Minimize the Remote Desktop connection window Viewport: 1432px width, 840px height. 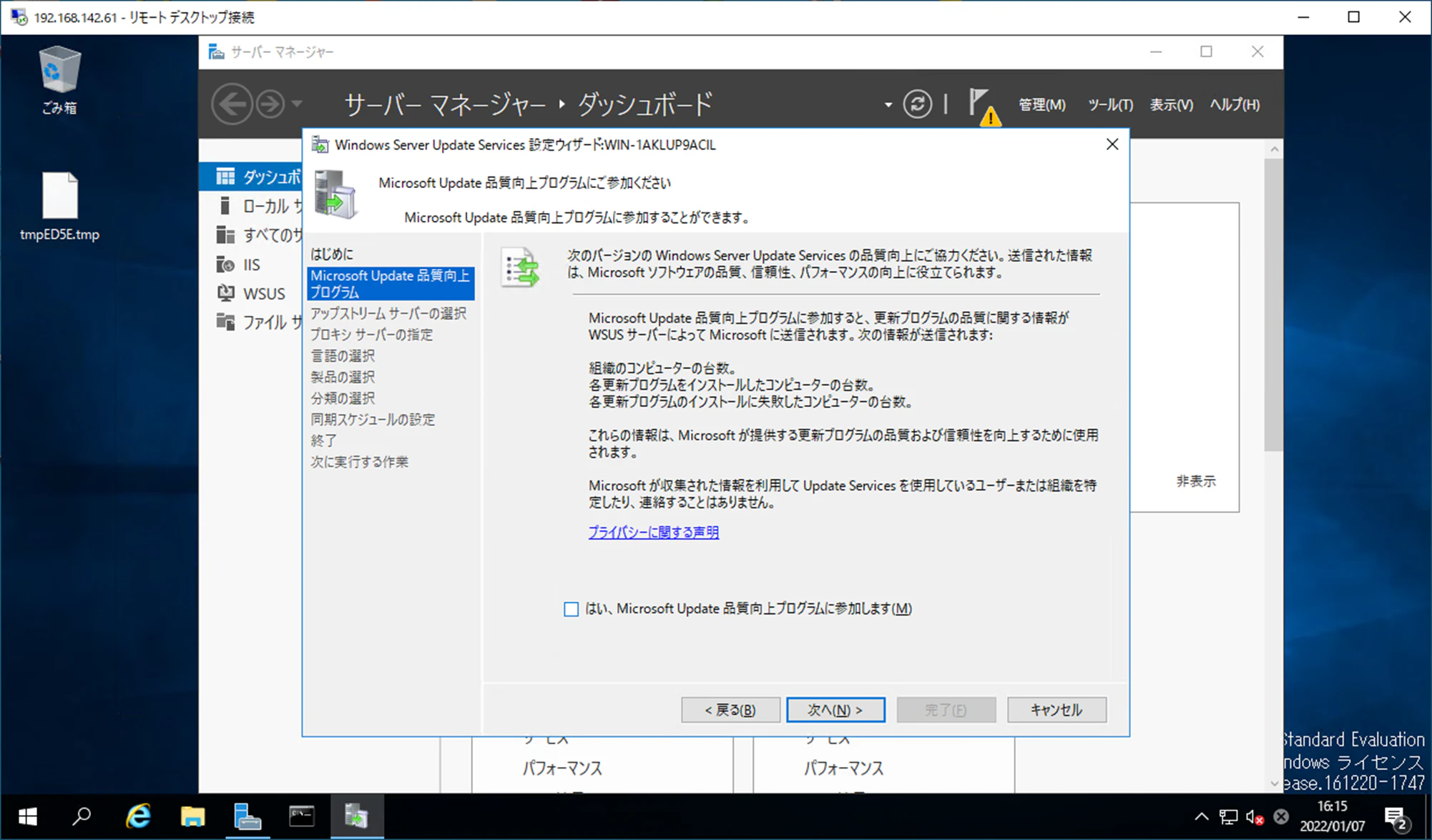tap(1303, 17)
